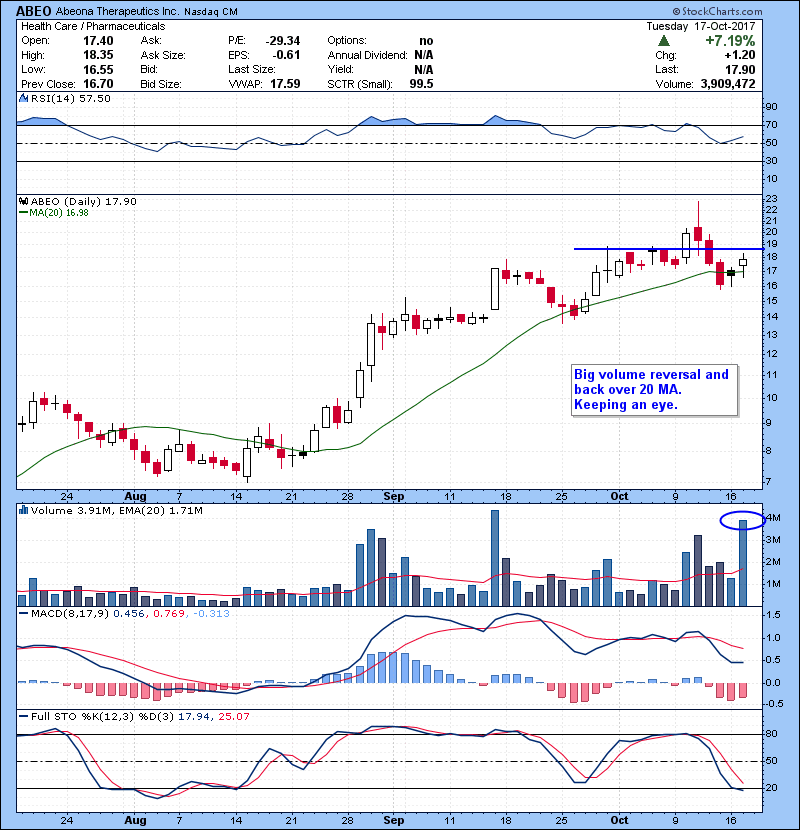Click the Nasdaq CM exchange label
This screenshot has width=800, height=830.
(x=211, y=12)
